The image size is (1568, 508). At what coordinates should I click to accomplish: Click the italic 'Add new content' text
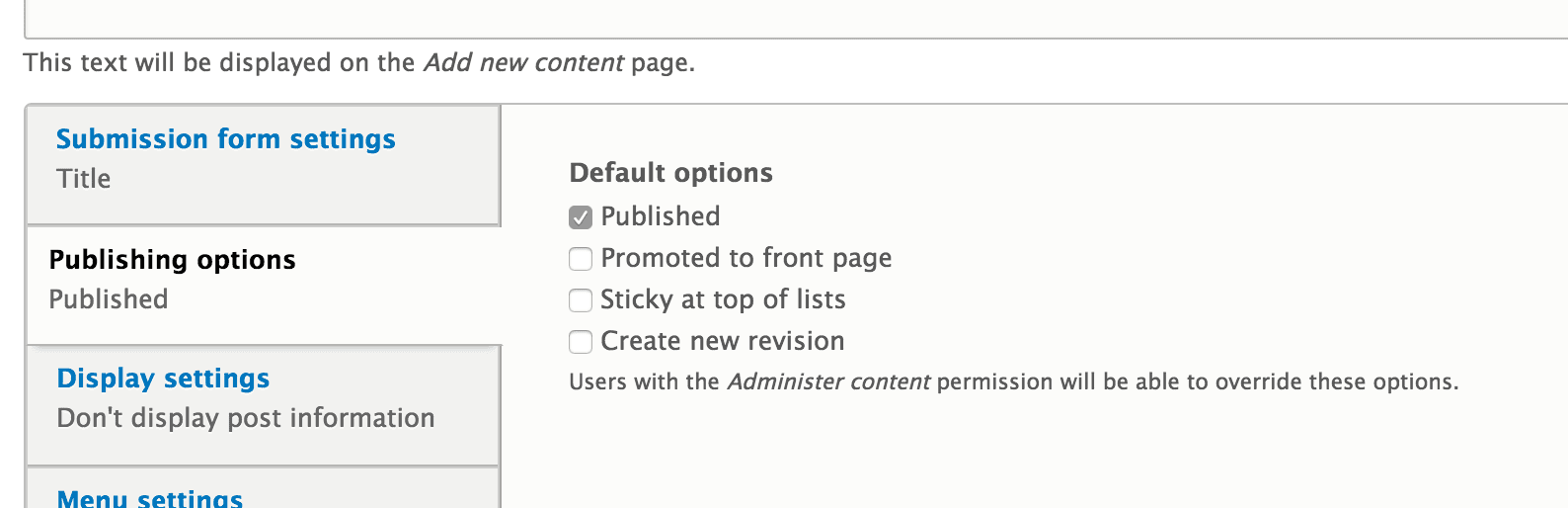pos(523,63)
